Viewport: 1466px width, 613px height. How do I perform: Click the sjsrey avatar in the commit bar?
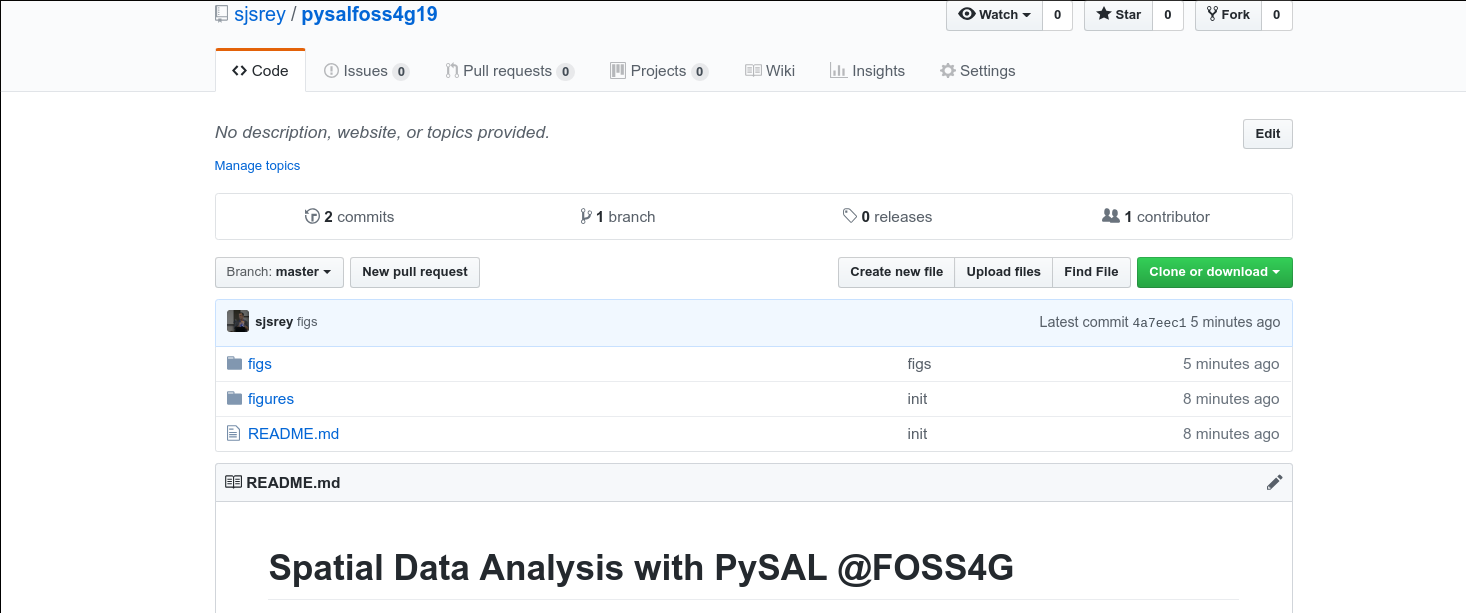point(238,321)
